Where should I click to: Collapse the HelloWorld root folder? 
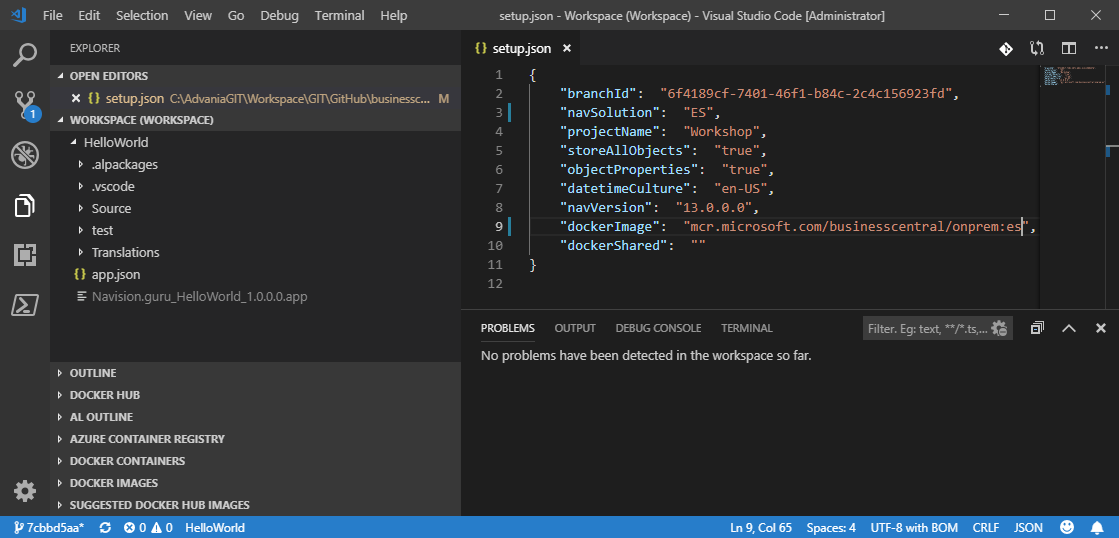click(115, 142)
